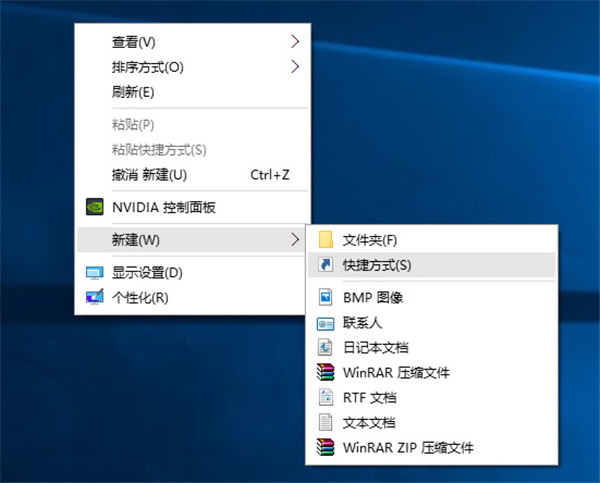Click the BMP image file icon
Screen dimensions: 600x483
[325, 297]
